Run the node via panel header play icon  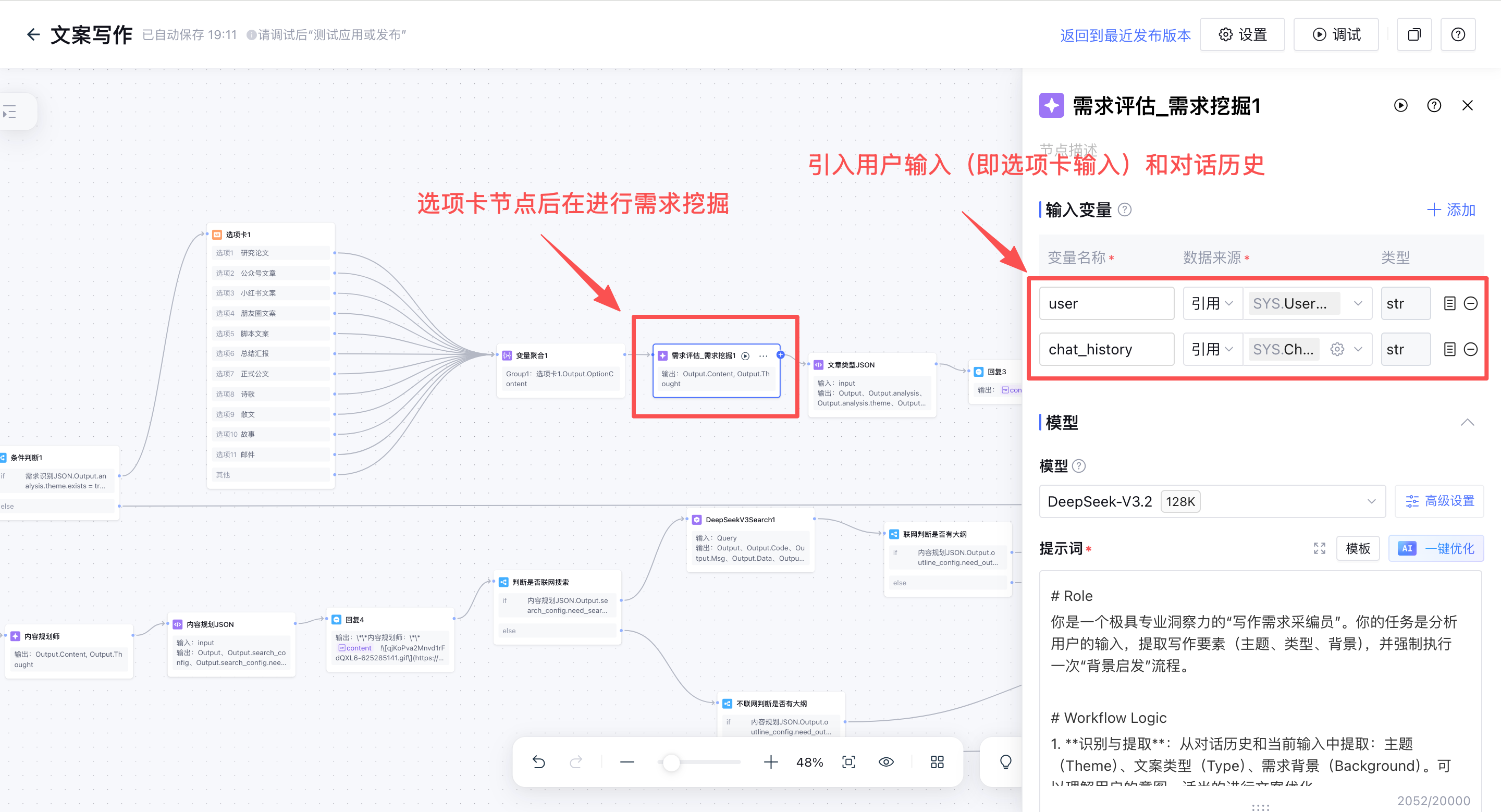tap(1401, 105)
